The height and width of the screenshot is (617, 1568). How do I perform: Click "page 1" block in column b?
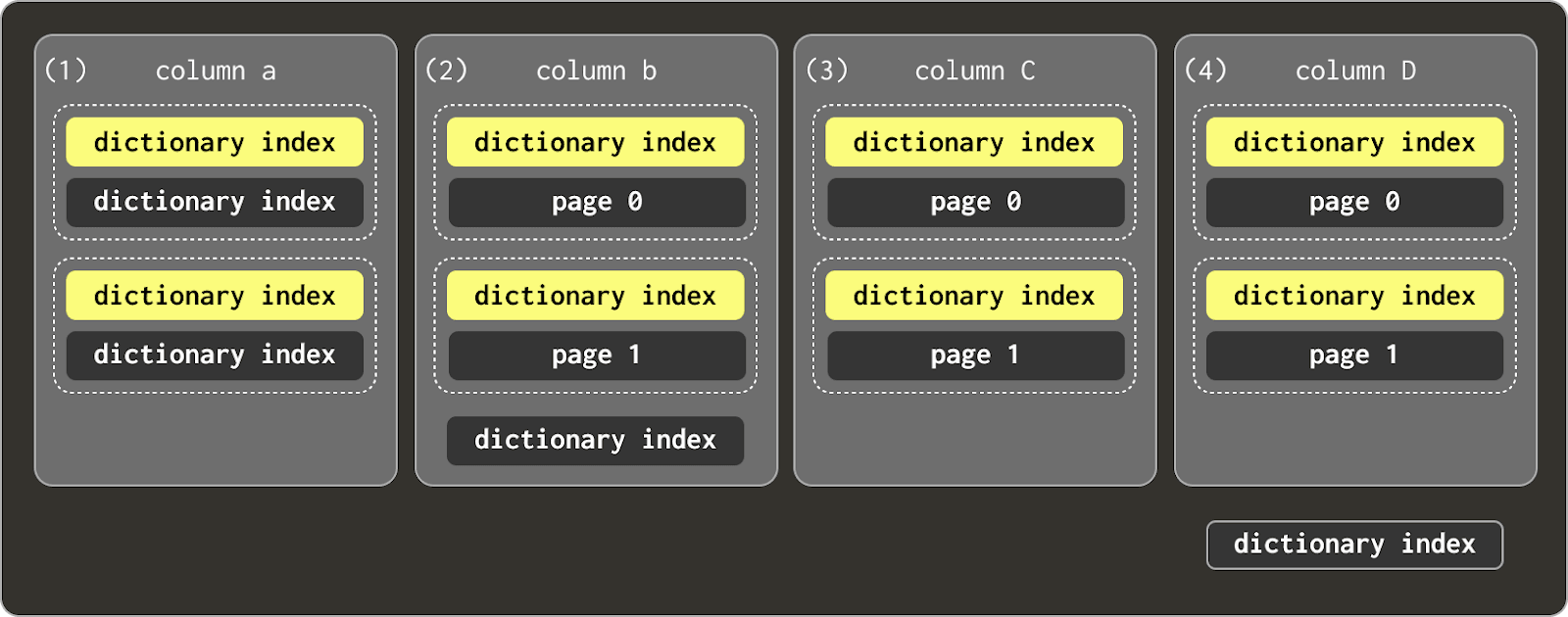pyautogui.click(x=596, y=356)
